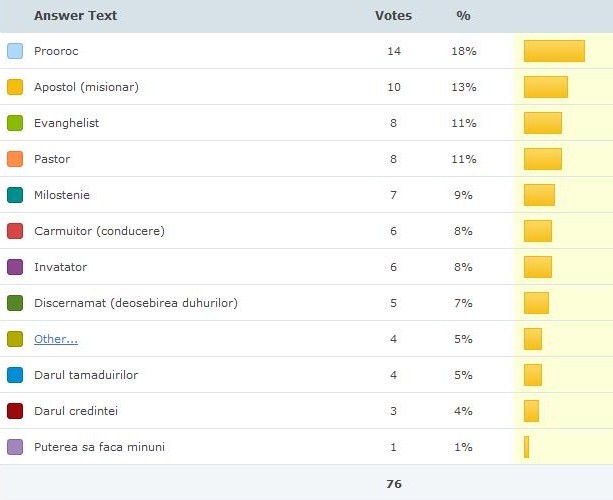The height and width of the screenshot is (500, 613).
Task: Click the Votes column header
Action: (x=393, y=16)
